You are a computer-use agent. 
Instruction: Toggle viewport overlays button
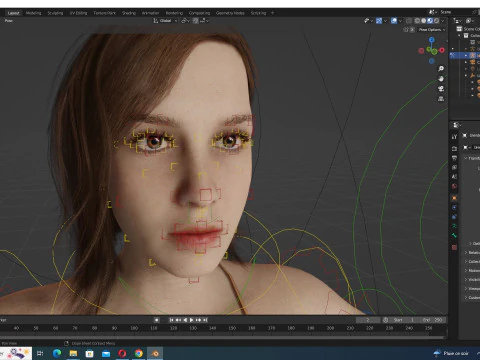[x=394, y=21]
